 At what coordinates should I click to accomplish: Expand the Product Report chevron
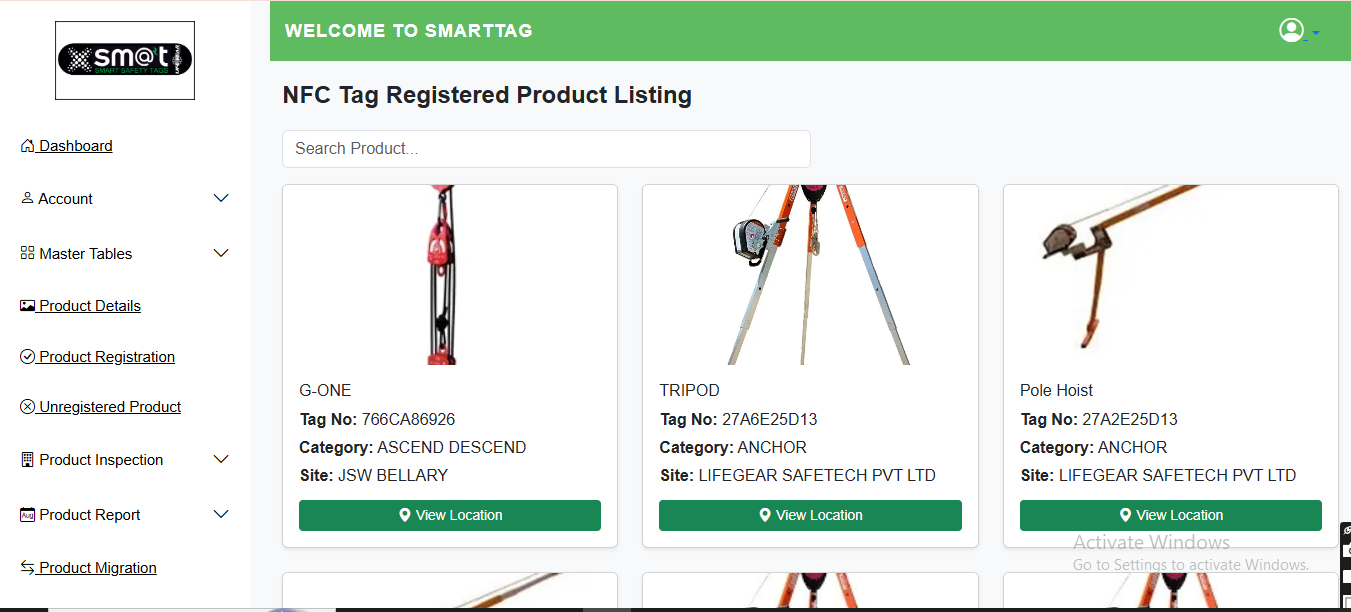(221, 515)
